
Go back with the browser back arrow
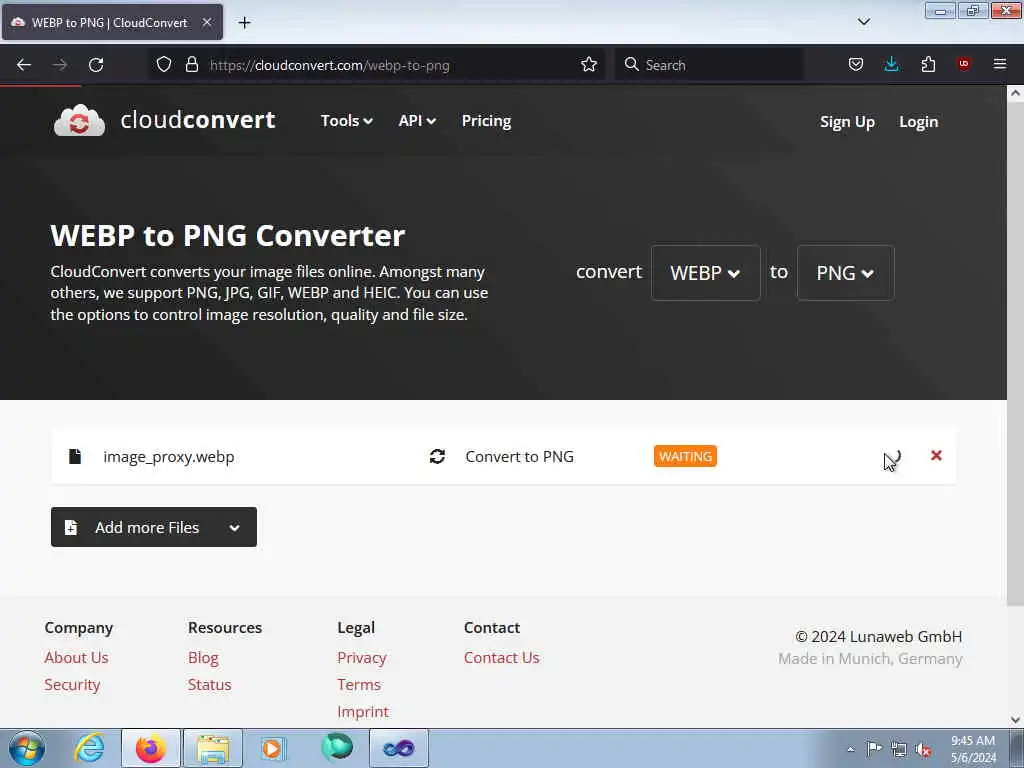pos(24,65)
